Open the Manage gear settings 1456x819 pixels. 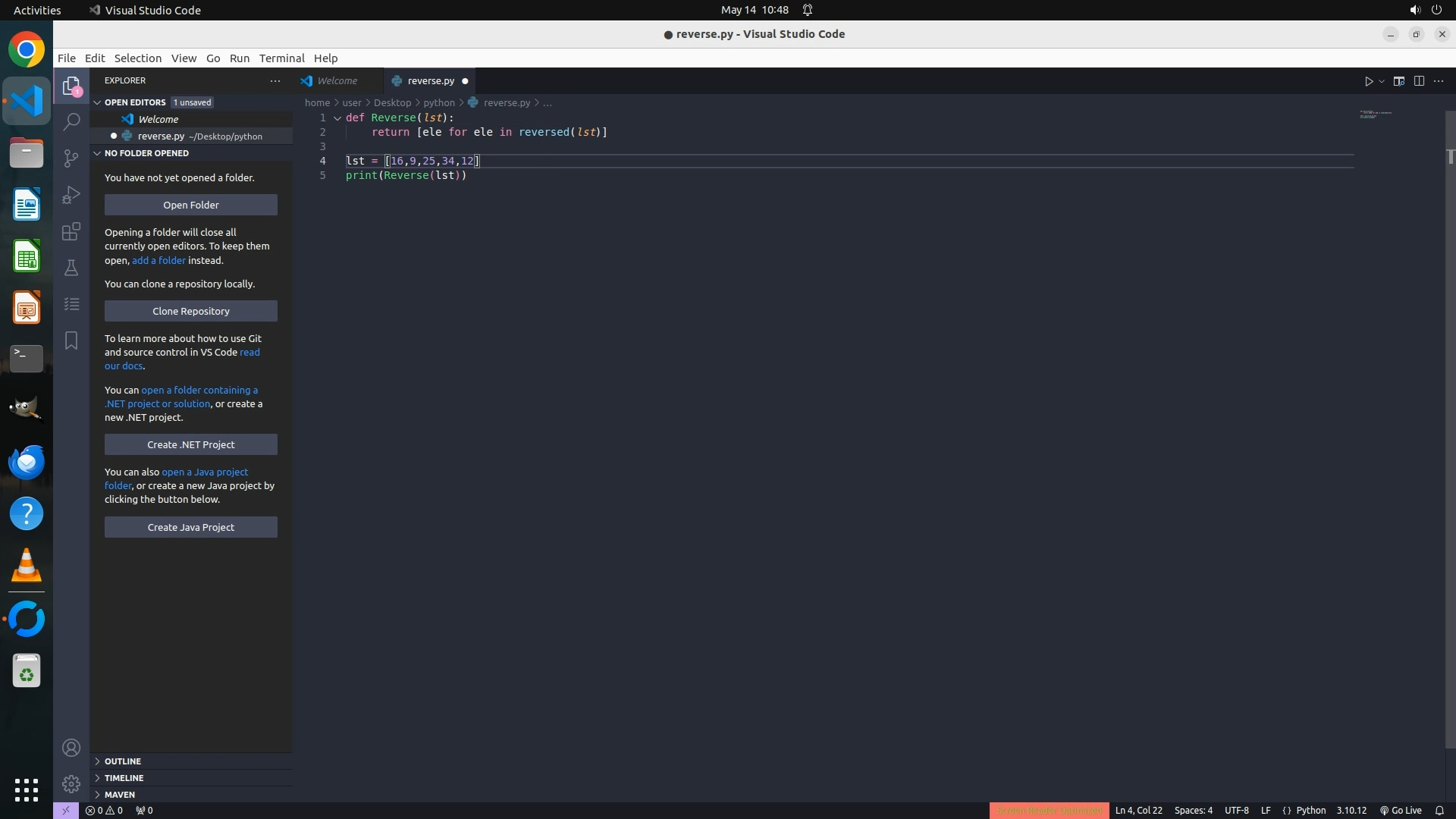tap(71, 783)
